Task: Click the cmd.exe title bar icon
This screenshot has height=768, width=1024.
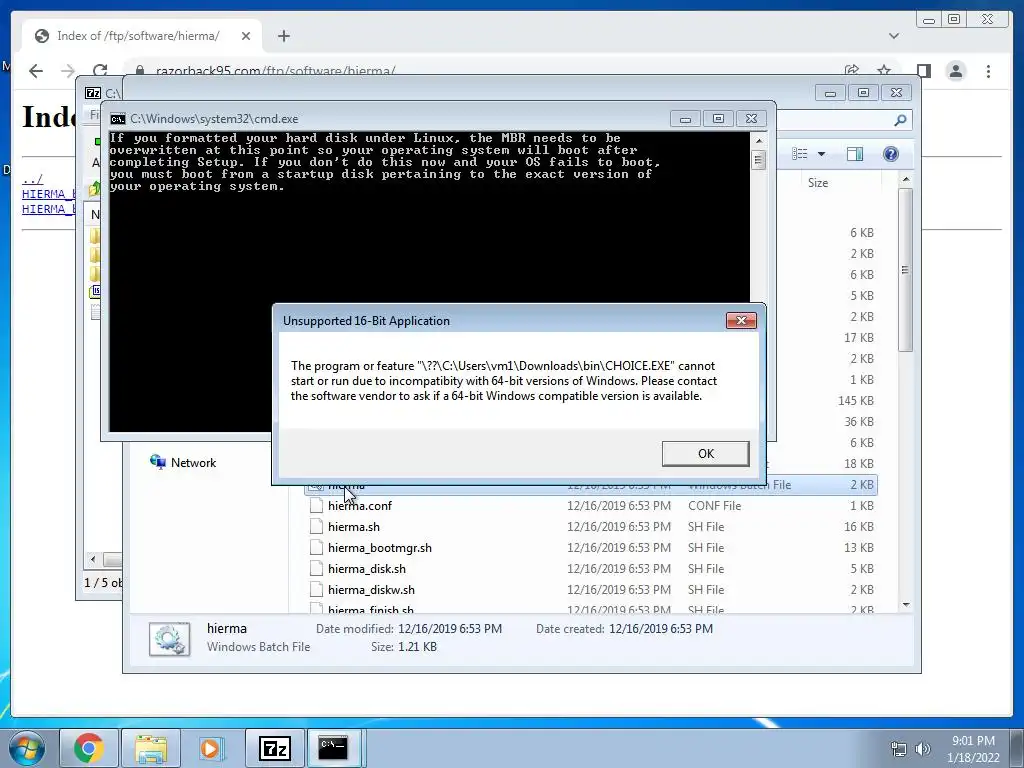Action: tap(118, 119)
